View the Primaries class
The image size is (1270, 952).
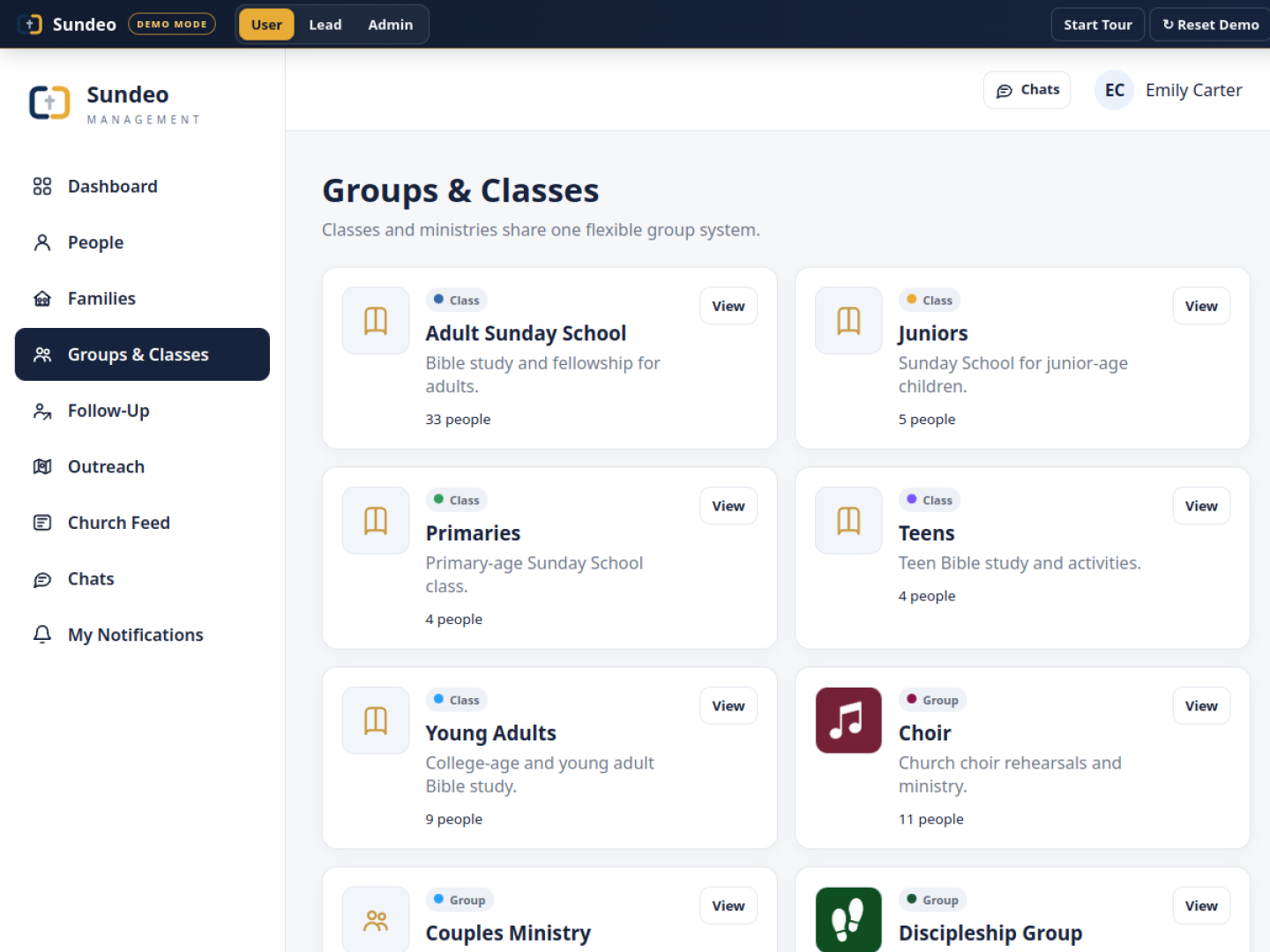(x=728, y=506)
